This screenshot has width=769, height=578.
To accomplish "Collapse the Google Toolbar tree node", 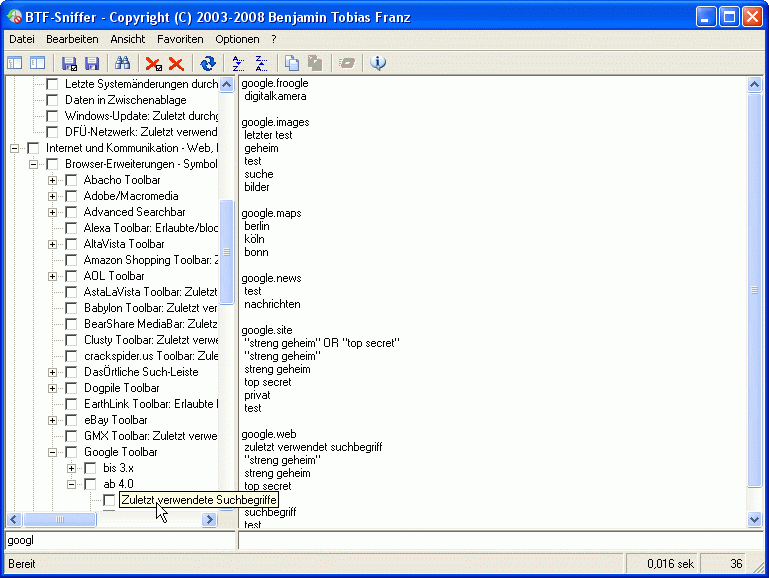I will coord(53,452).
